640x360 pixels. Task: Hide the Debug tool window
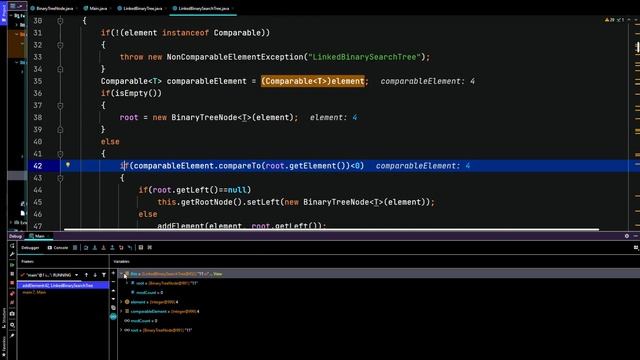point(636,236)
